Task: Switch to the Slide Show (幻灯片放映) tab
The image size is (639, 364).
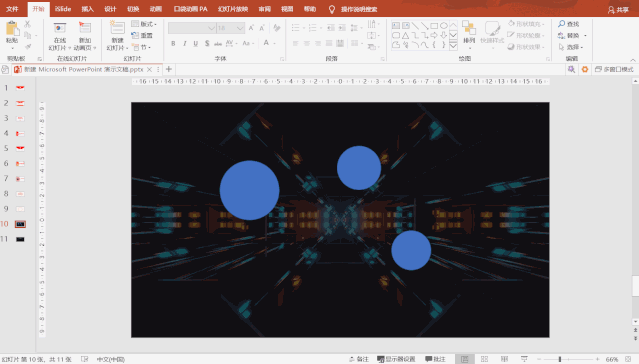Action: pyautogui.click(x=233, y=9)
